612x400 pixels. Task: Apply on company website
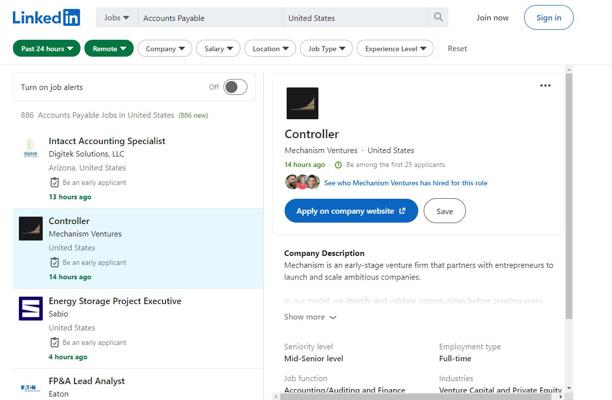click(x=351, y=211)
